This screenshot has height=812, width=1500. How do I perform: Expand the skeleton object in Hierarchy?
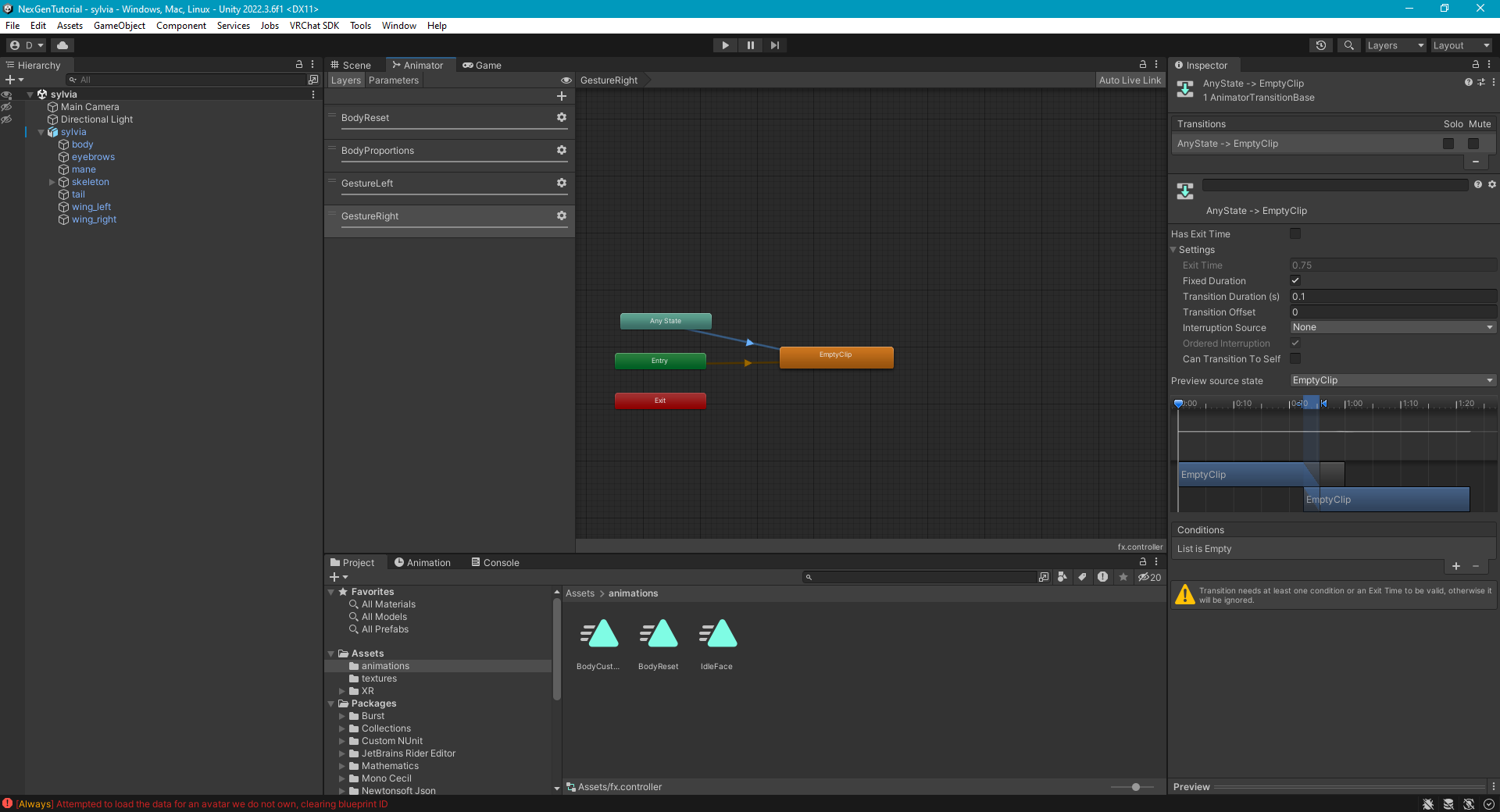52,182
